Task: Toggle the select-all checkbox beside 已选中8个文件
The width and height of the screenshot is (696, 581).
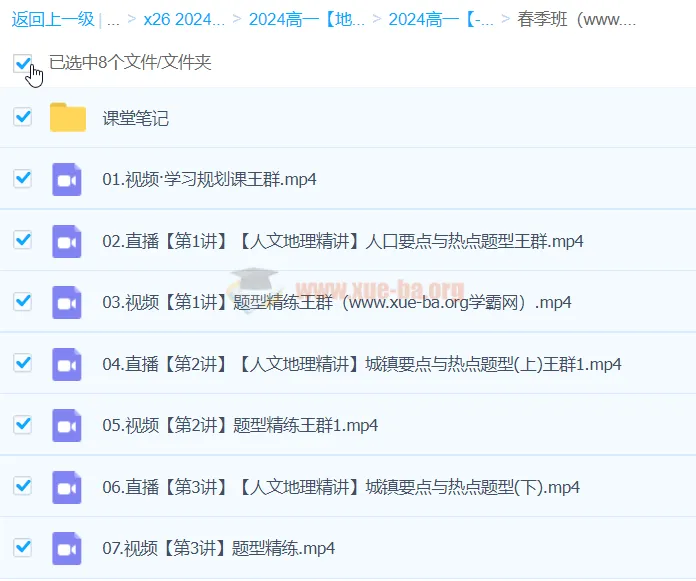Action: (x=23, y=63)
